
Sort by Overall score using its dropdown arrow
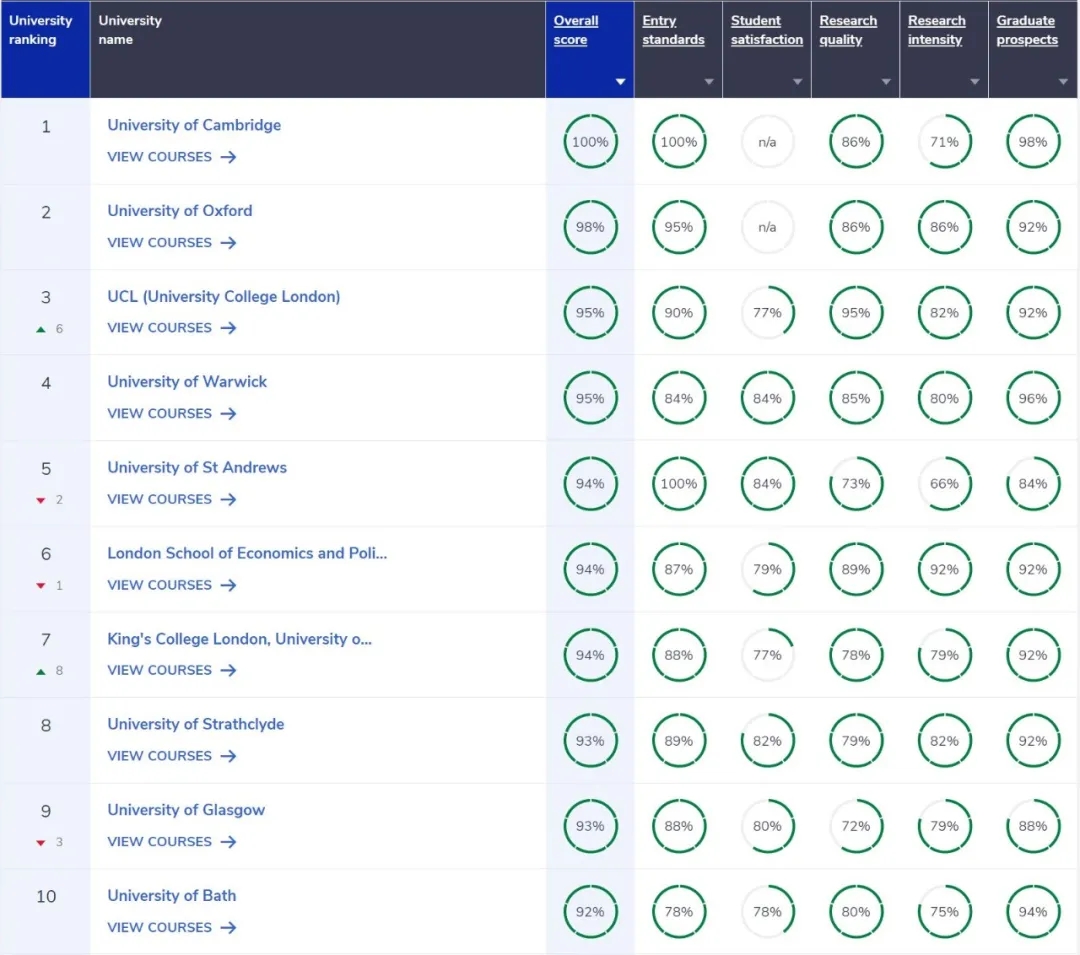tap(620, 82)
